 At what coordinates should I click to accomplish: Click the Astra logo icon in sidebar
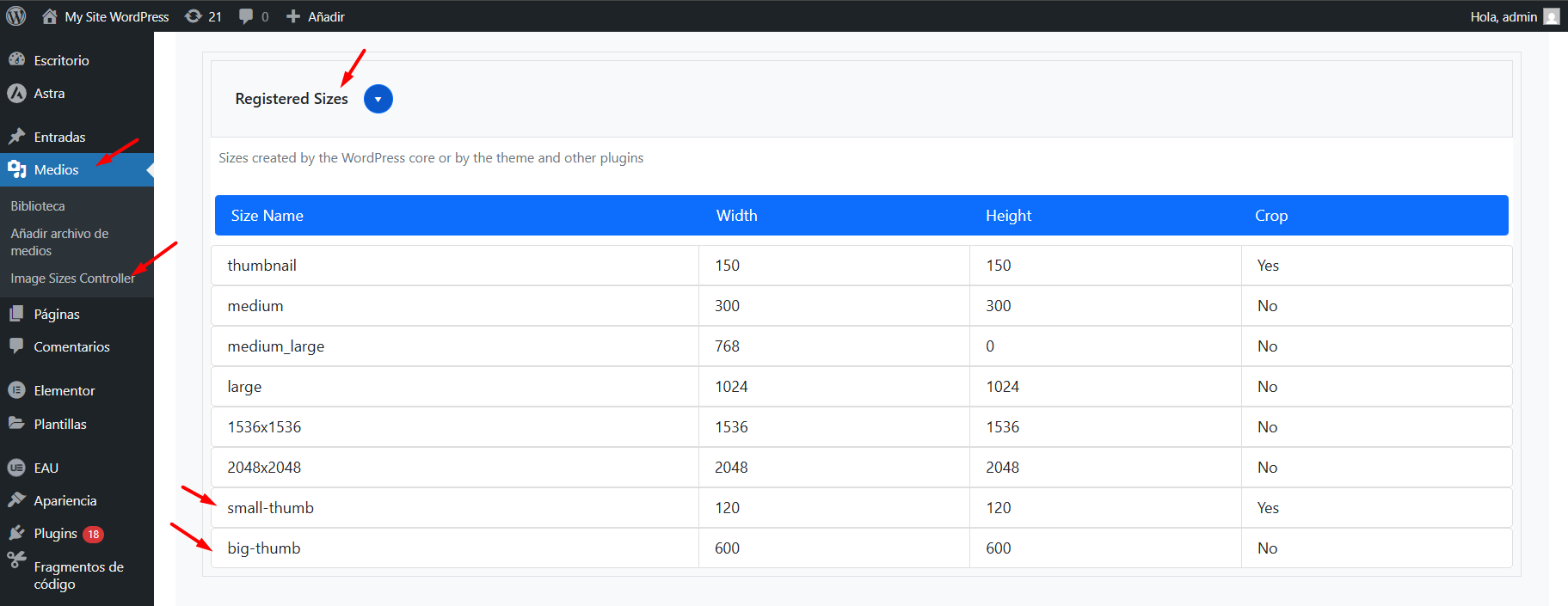click(x=16, y=93)
